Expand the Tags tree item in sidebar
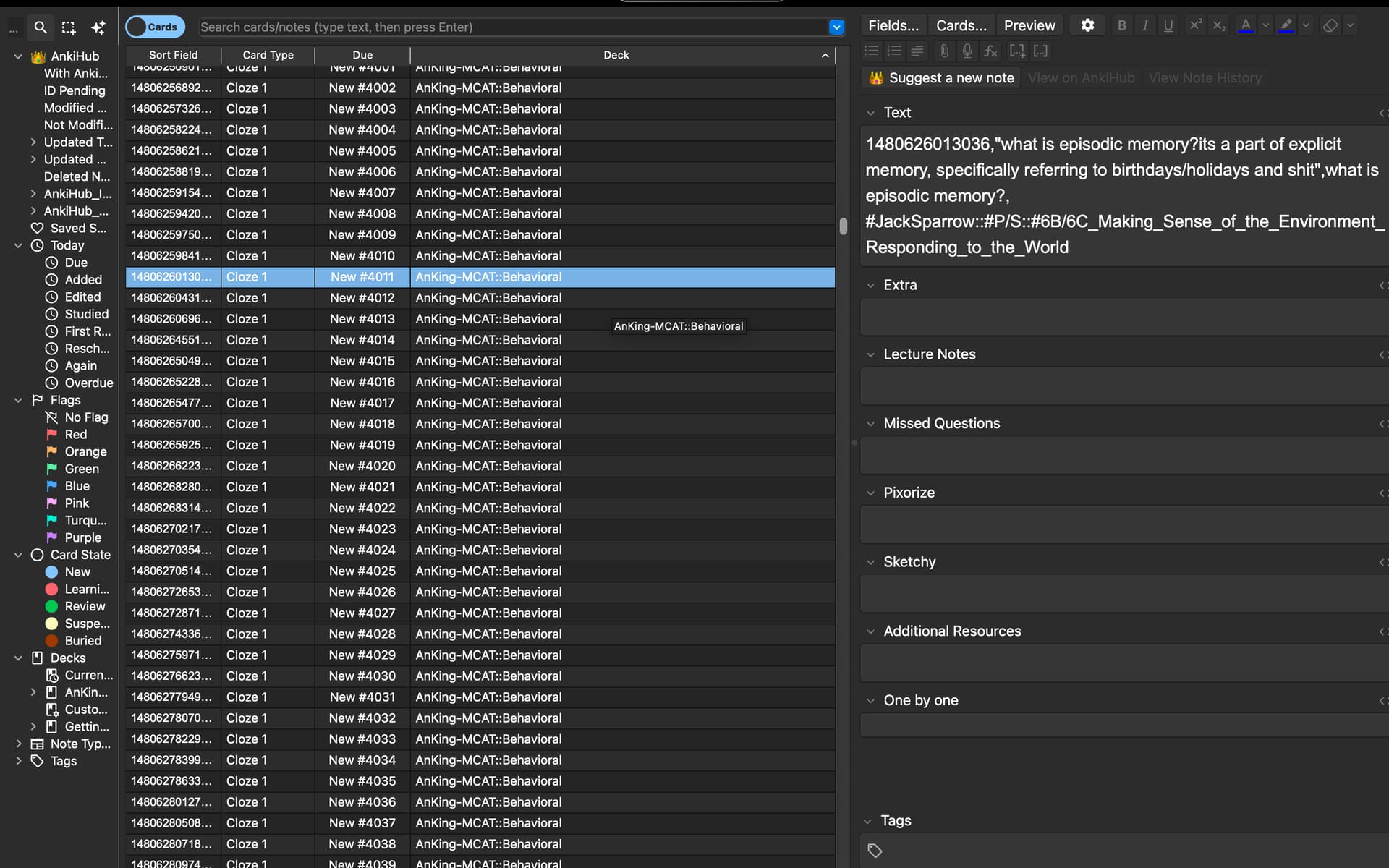Viewport: 1389px width, 868px height. 19,761
